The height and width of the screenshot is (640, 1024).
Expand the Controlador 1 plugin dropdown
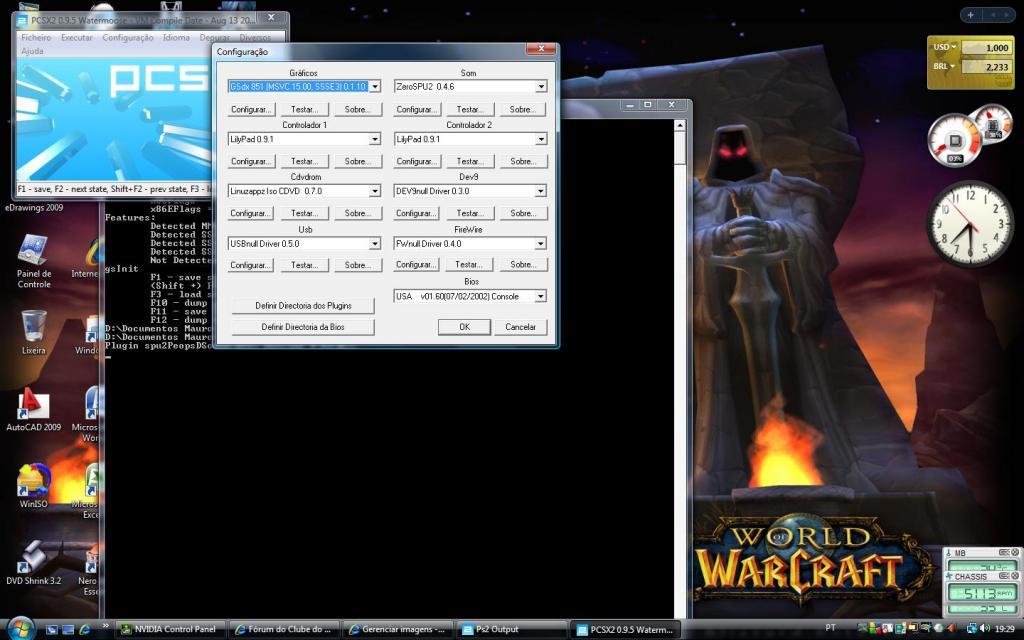(x=375, y=139)
